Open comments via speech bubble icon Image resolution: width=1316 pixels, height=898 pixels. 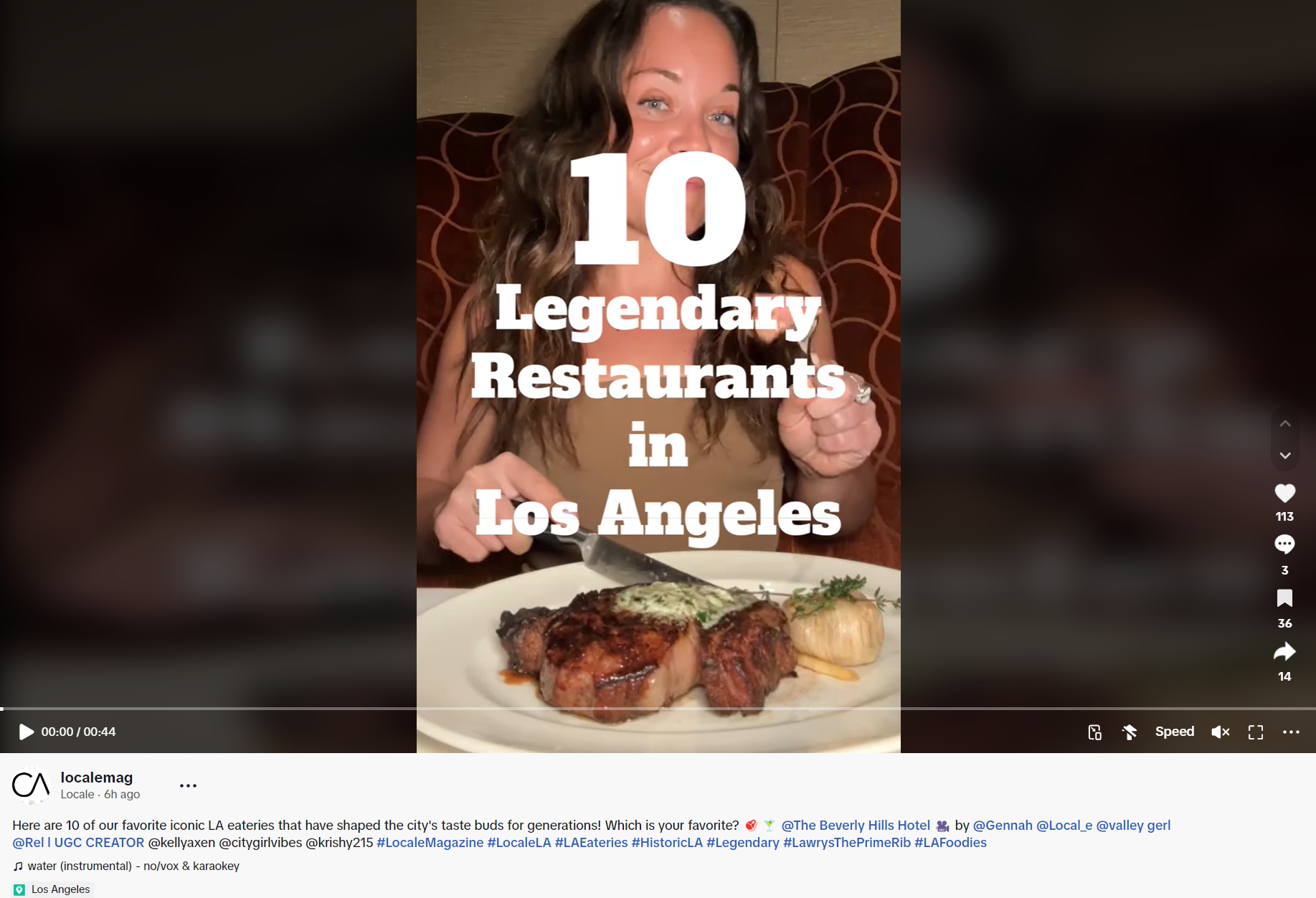[1284, 544]
